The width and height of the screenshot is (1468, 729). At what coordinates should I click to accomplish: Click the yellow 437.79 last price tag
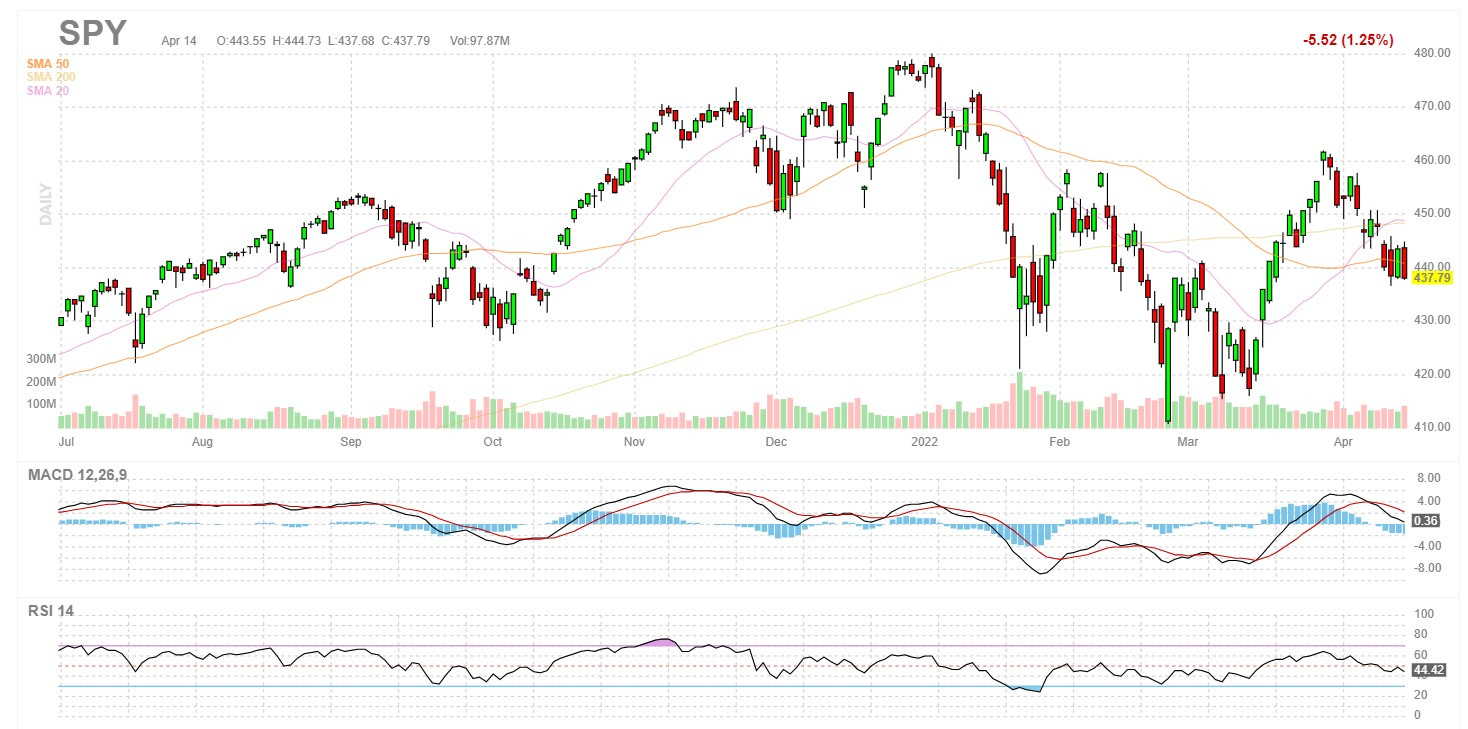click(x=1430, y=277)
